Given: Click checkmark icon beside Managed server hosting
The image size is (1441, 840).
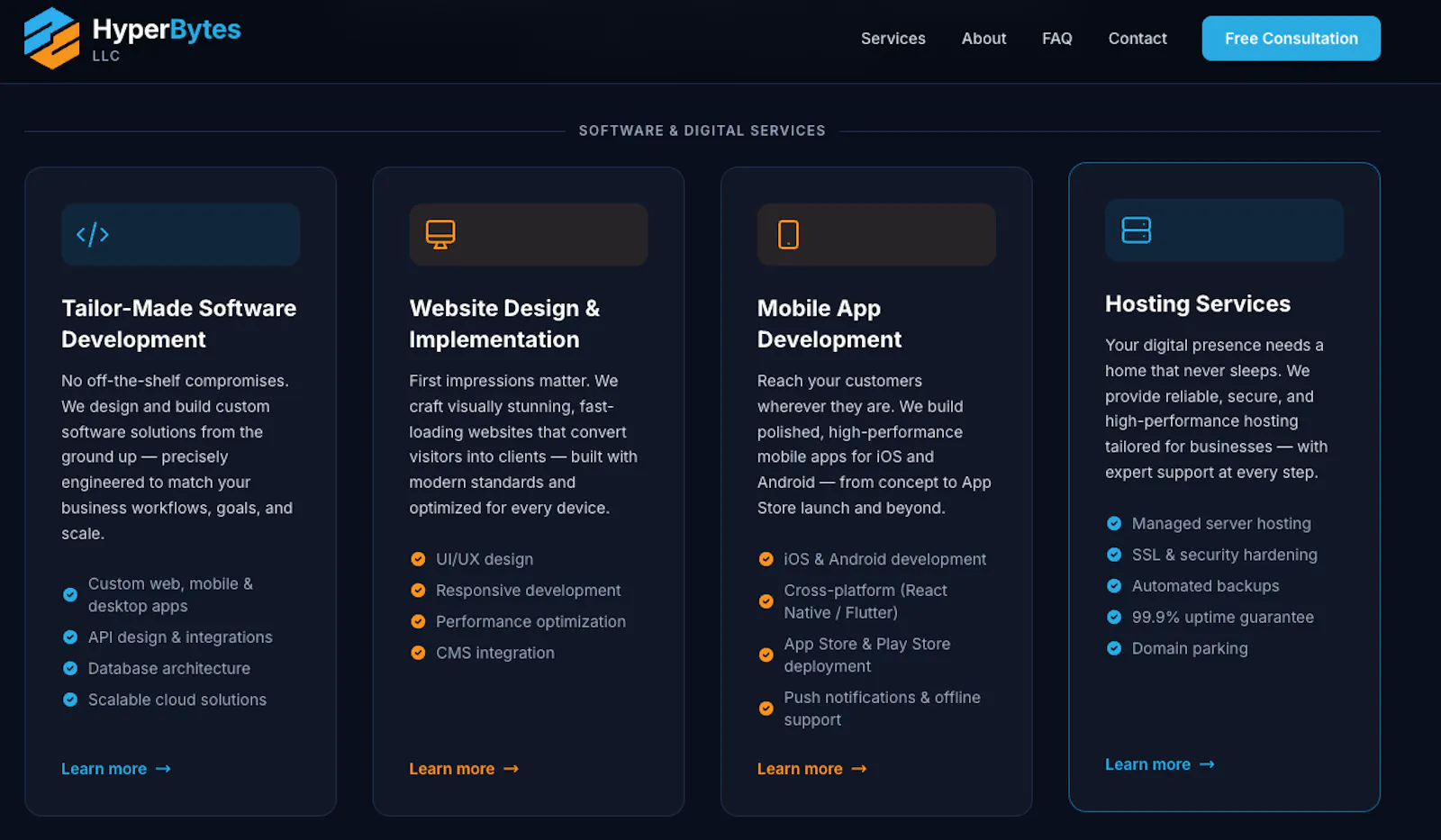Looking at the screenshot, I should (x=1114, y=524).
